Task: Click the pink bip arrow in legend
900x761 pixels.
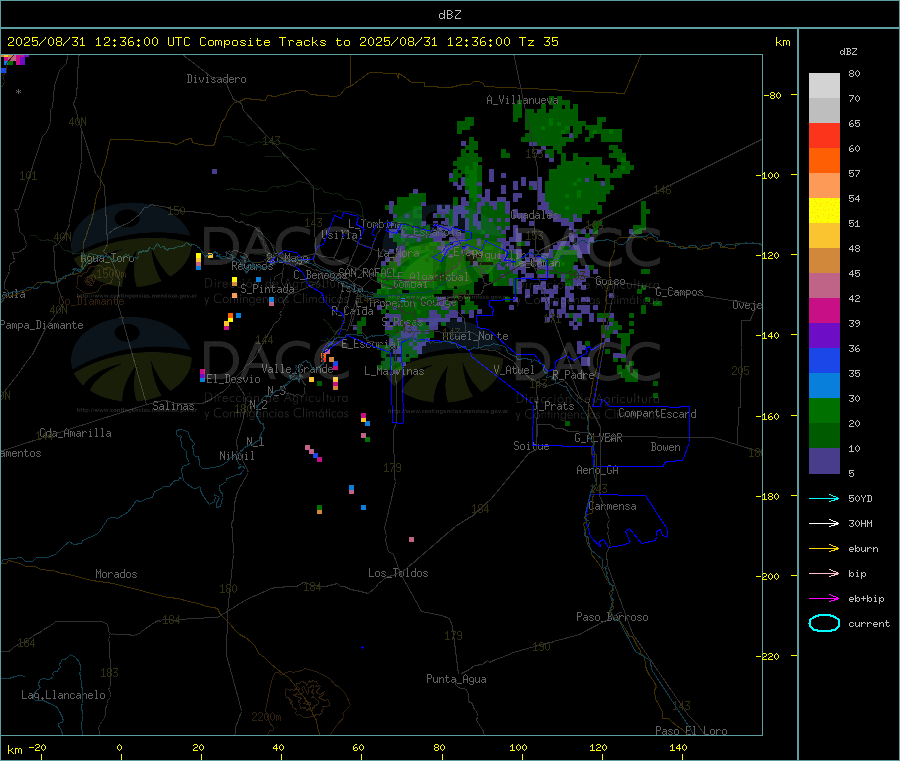Action: [x=824, y=573]
